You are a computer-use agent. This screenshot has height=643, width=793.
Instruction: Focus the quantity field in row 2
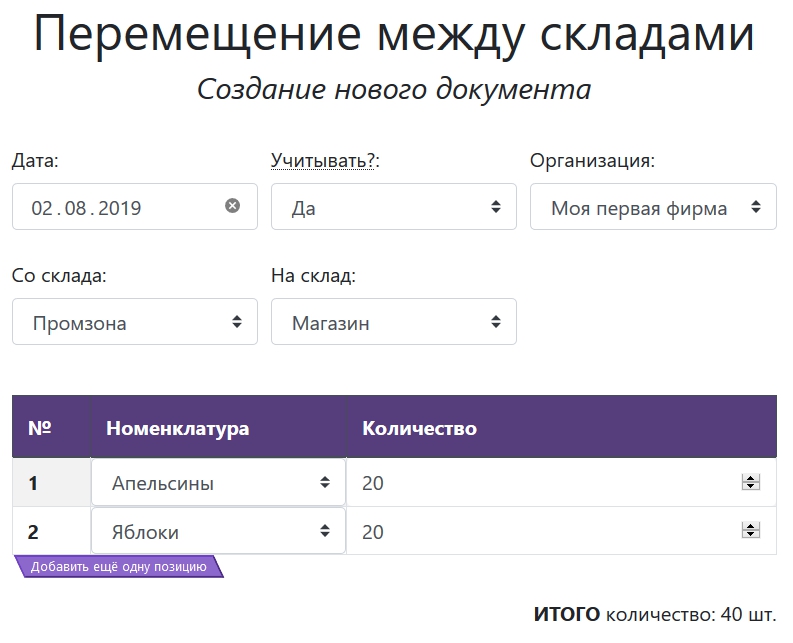click(540, 531)
